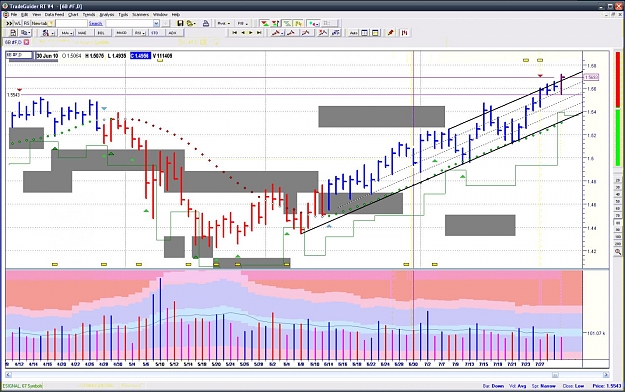Click the red down-triangle marker near 1.5543
Image resolution: width=625 pixels, height=392 pixels.
20,90
